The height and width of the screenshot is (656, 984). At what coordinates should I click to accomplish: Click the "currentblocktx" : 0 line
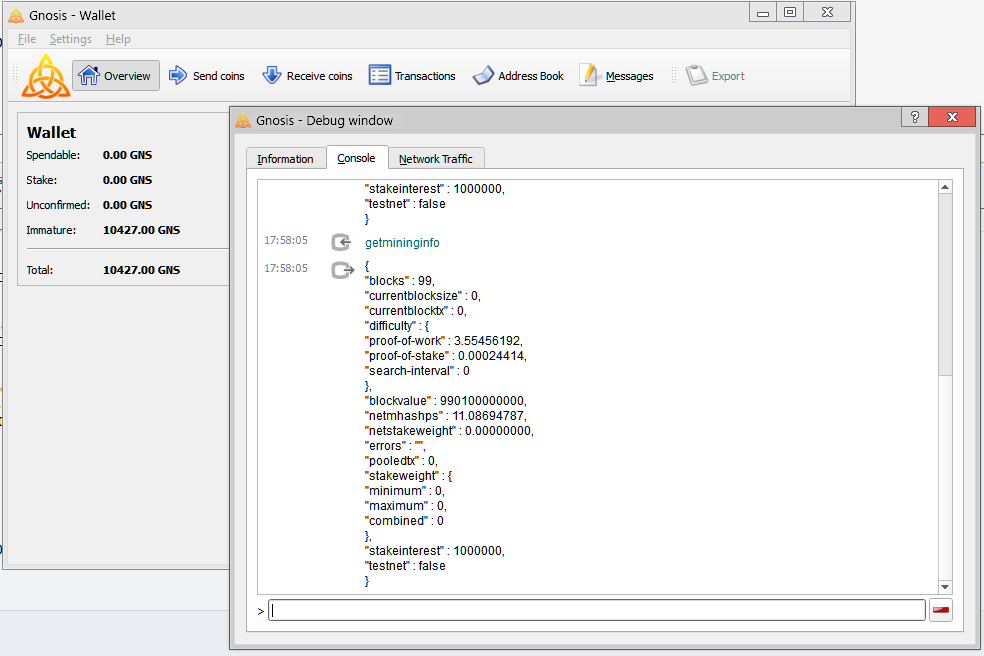(x=416, y=311)
